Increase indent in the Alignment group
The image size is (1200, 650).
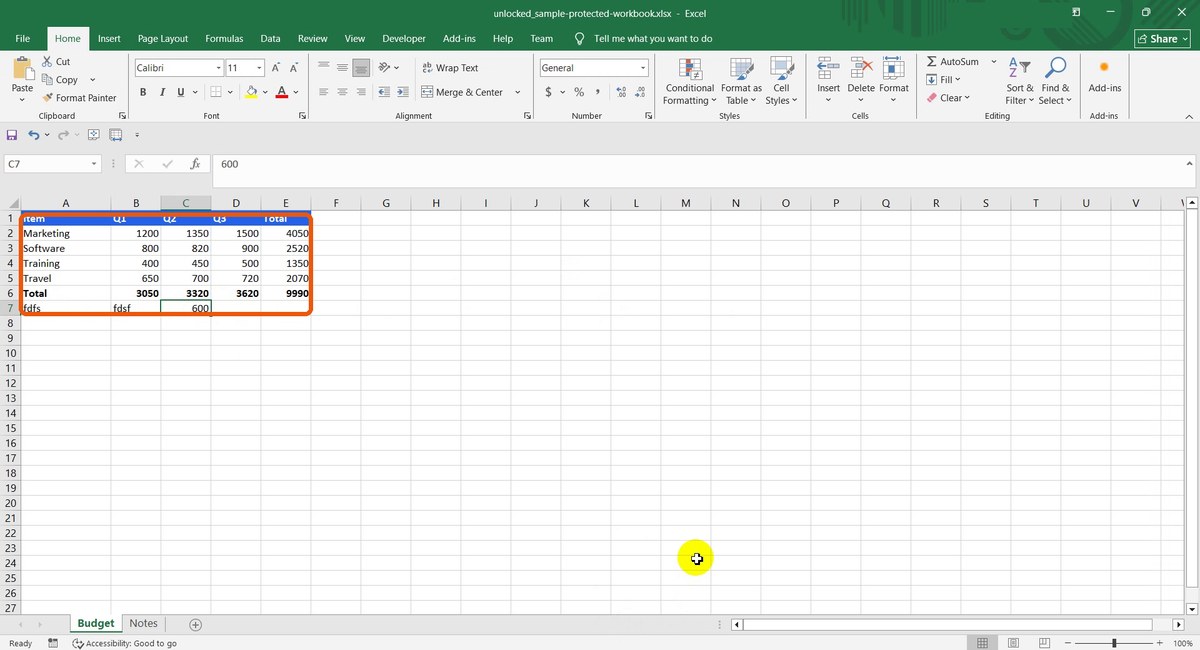[402, 92]
